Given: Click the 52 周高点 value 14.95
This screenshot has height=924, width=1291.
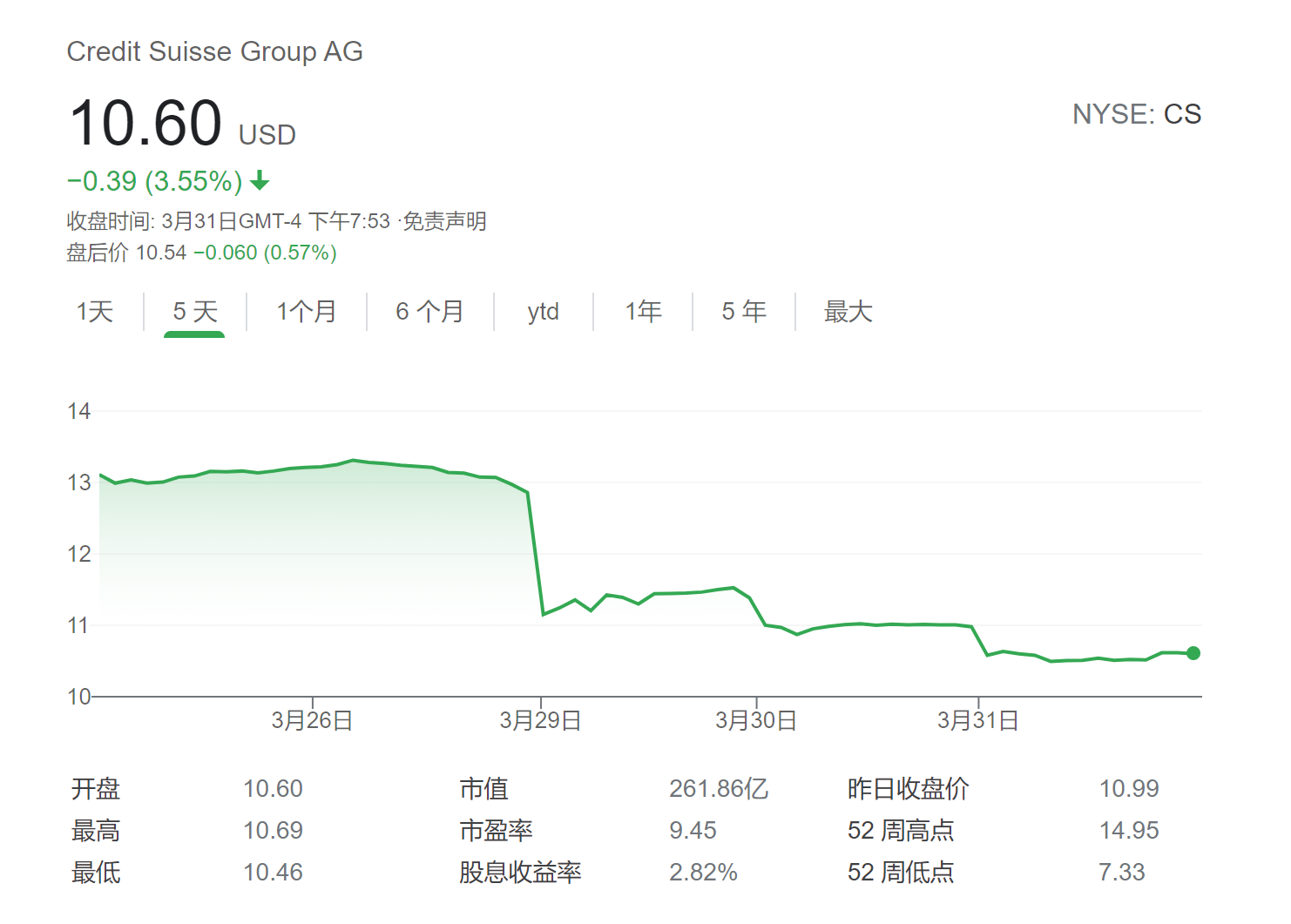Looking at the screenshot, I should 1128,831.
